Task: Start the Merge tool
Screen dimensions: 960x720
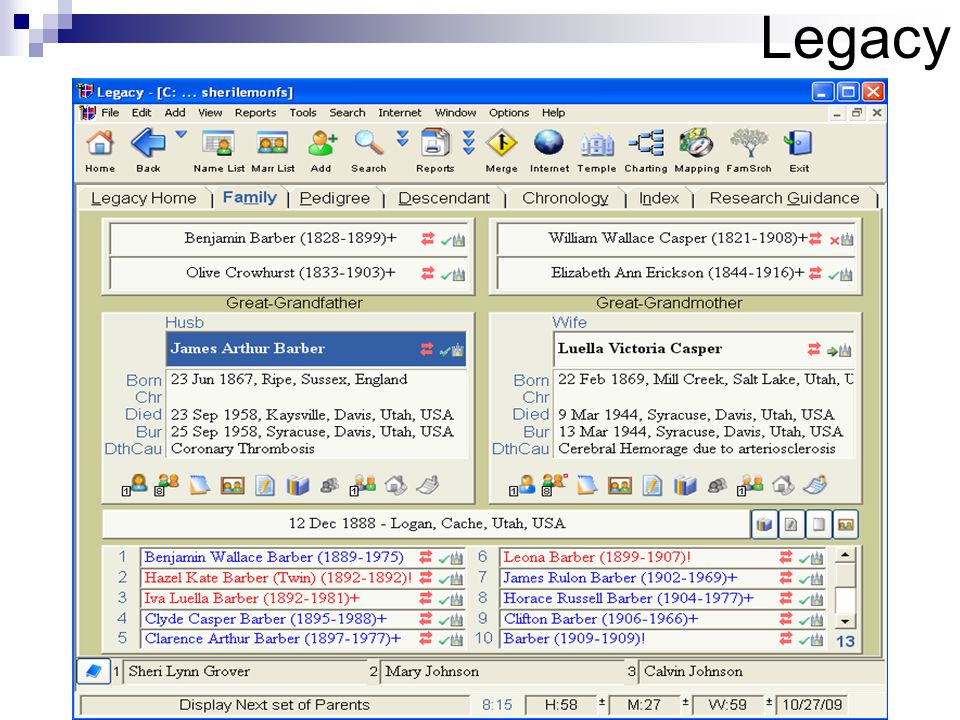Action: click(501, 143)
